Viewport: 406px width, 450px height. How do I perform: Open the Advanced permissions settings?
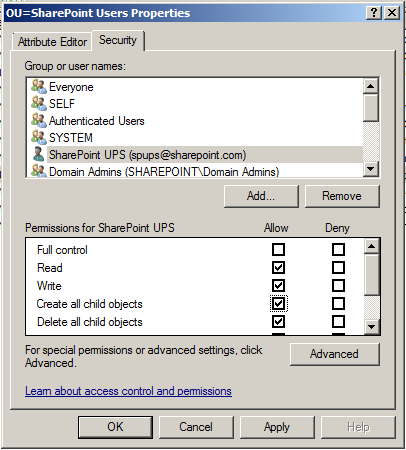[335, 354]
